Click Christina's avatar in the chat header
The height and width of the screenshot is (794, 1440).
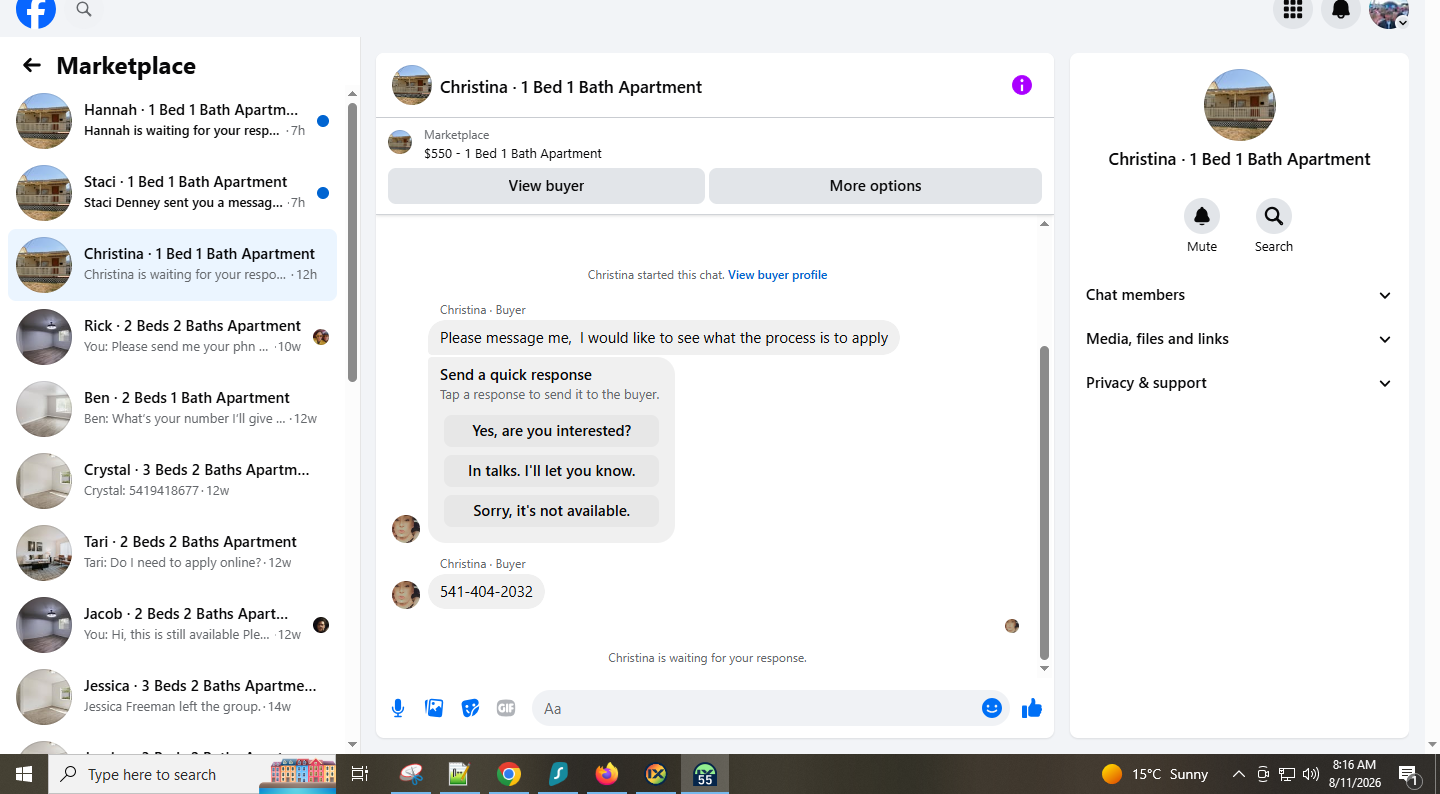[x=412, y=86]
